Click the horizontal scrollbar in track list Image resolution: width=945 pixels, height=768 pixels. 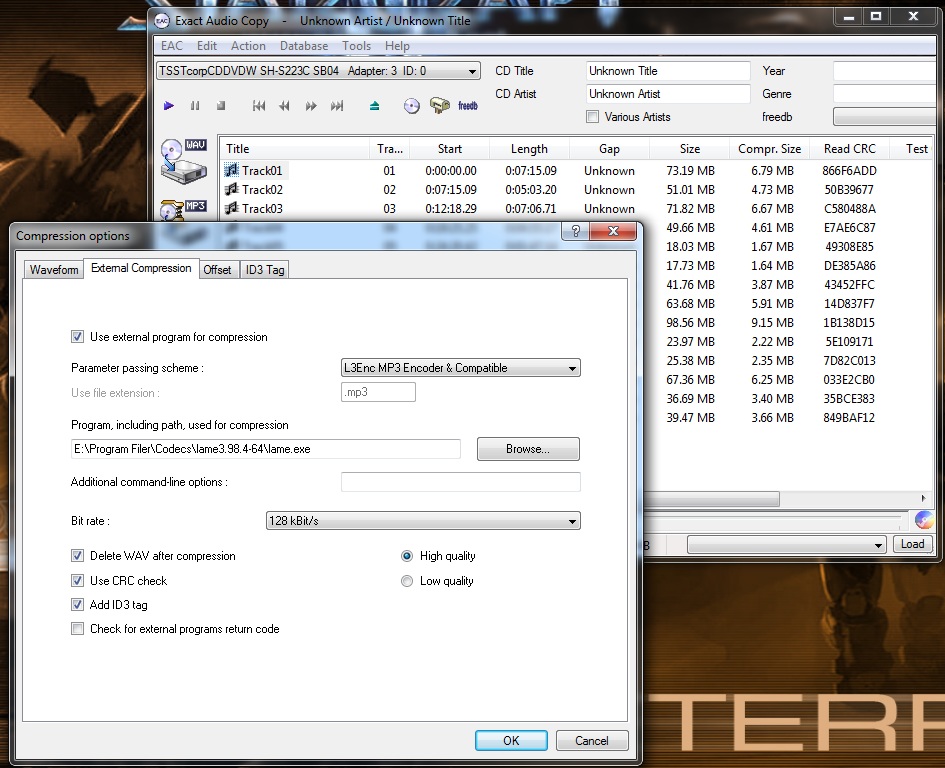point(711,499)
